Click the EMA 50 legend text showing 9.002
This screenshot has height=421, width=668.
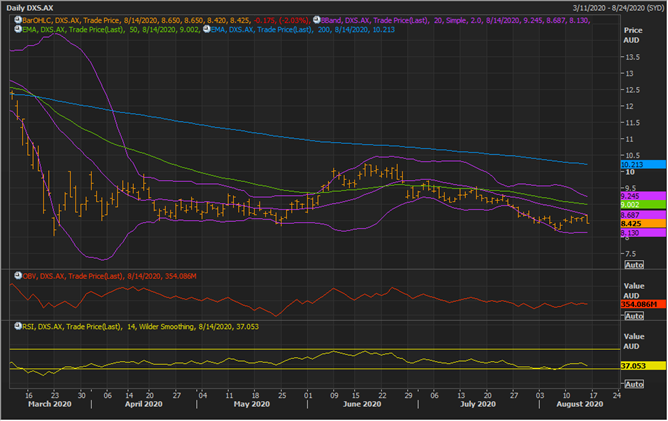[112, 29]
